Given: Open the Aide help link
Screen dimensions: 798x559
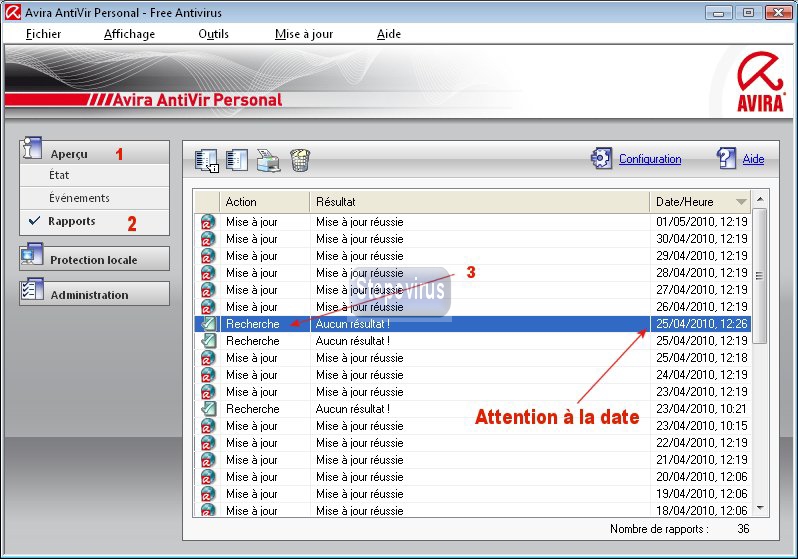Looking at the screenshot, I should point(753,159).
